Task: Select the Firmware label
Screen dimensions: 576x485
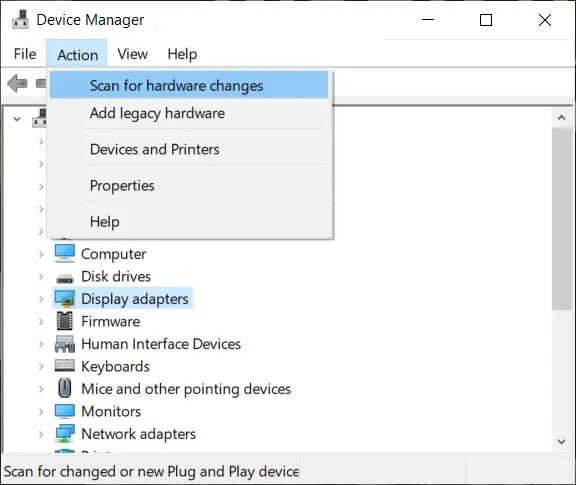Action: pyautogui.click(x=111, y=321)
